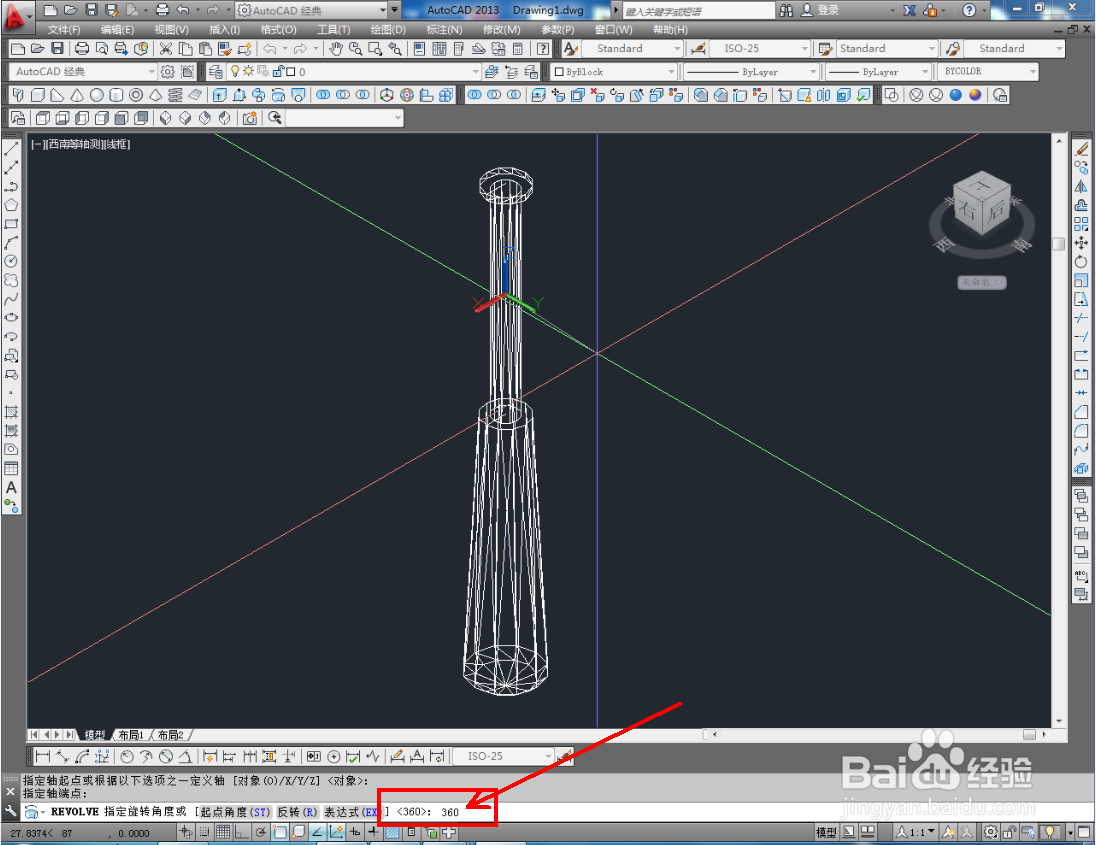The image size is (1096, 845).
Task: Open the Layer Properties Manager icon
Action: coord(215,71)
